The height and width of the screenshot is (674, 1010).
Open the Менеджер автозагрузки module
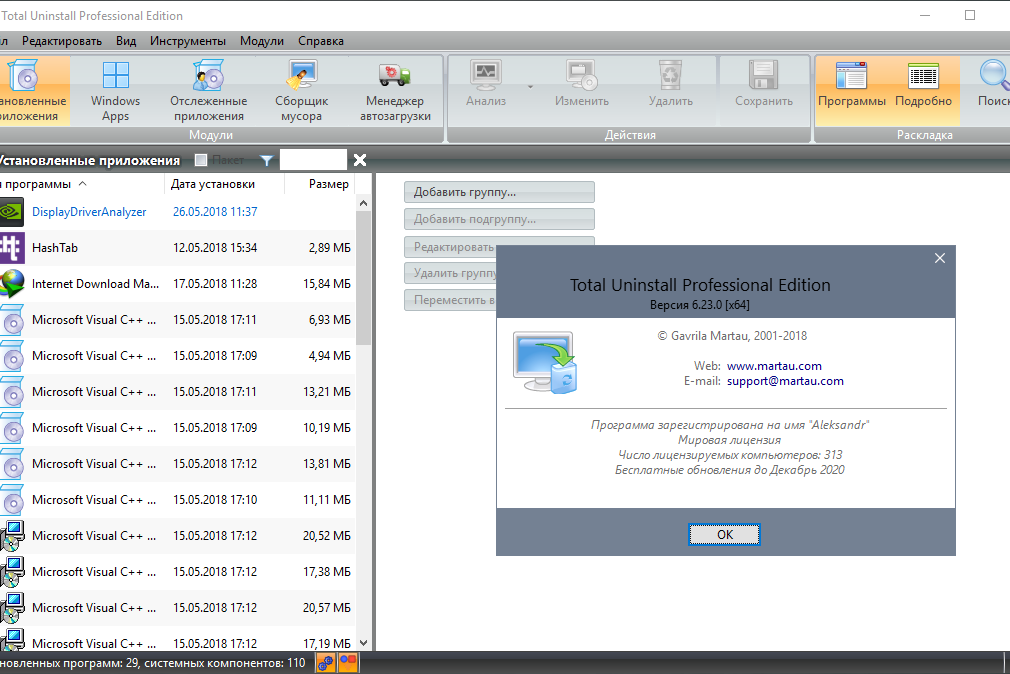(x=395, y=91)
